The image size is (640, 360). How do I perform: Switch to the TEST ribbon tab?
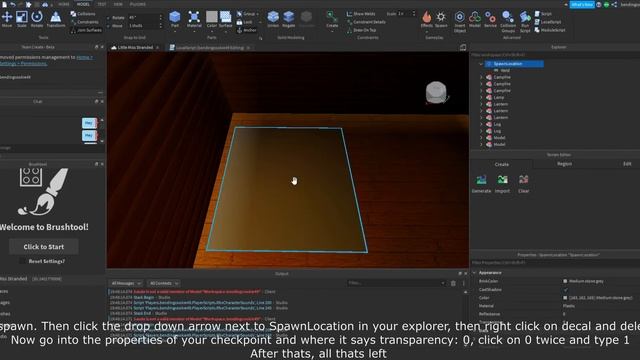pyautogui.click(x=102, y=4)
